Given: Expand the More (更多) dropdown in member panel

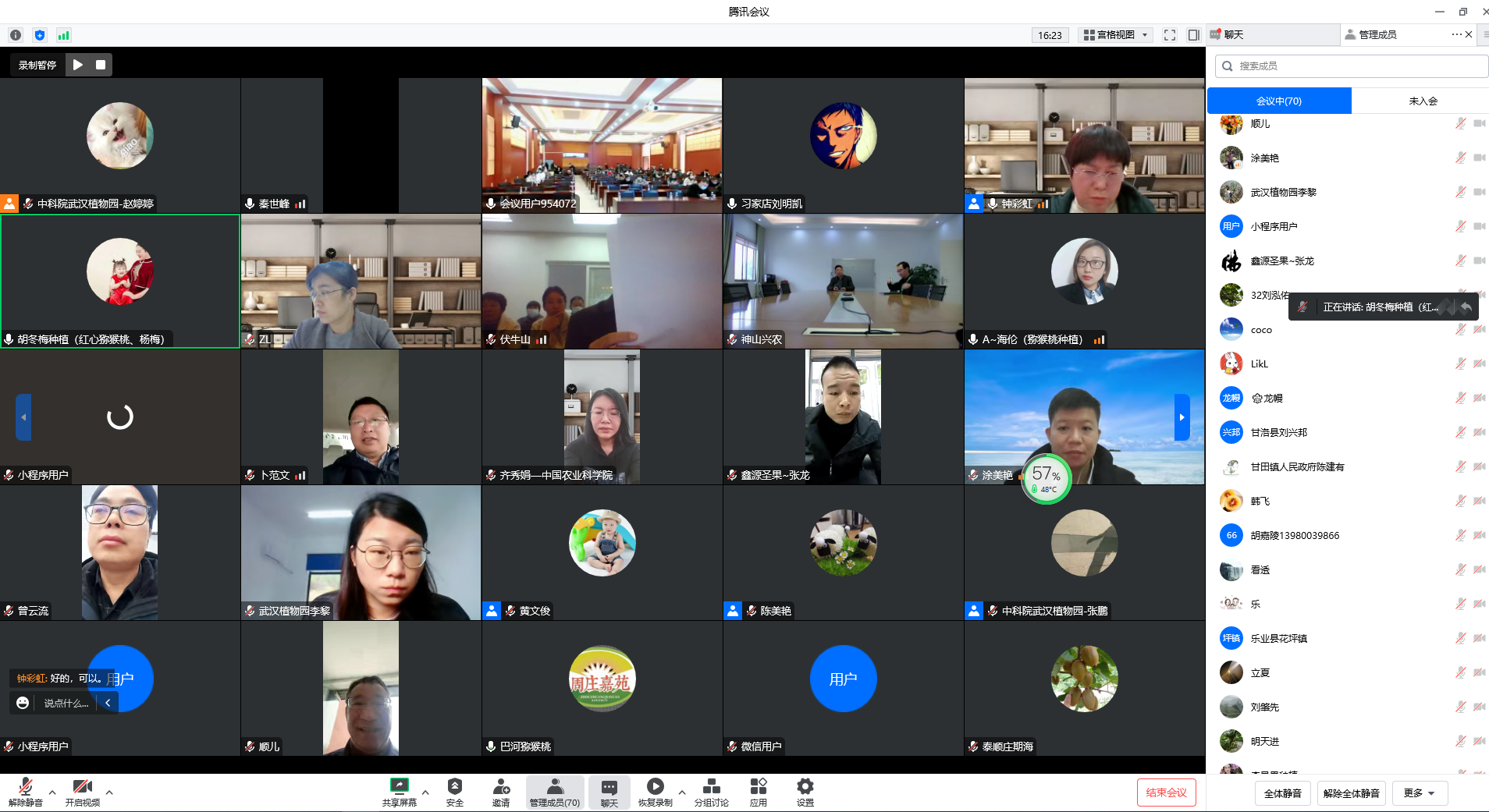Looking at the screenshot, I should click(1420, 793).
